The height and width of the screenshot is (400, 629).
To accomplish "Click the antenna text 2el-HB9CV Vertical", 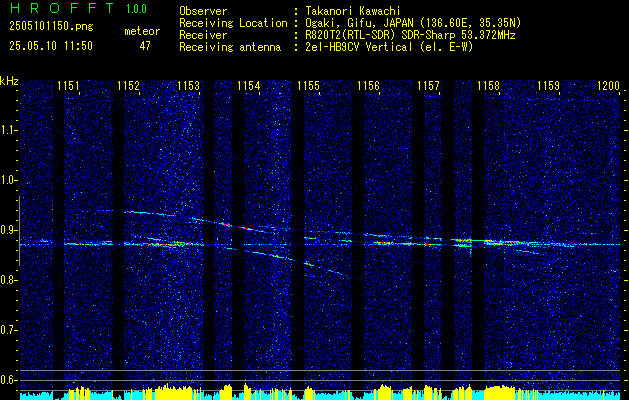I will click(359, 47).
